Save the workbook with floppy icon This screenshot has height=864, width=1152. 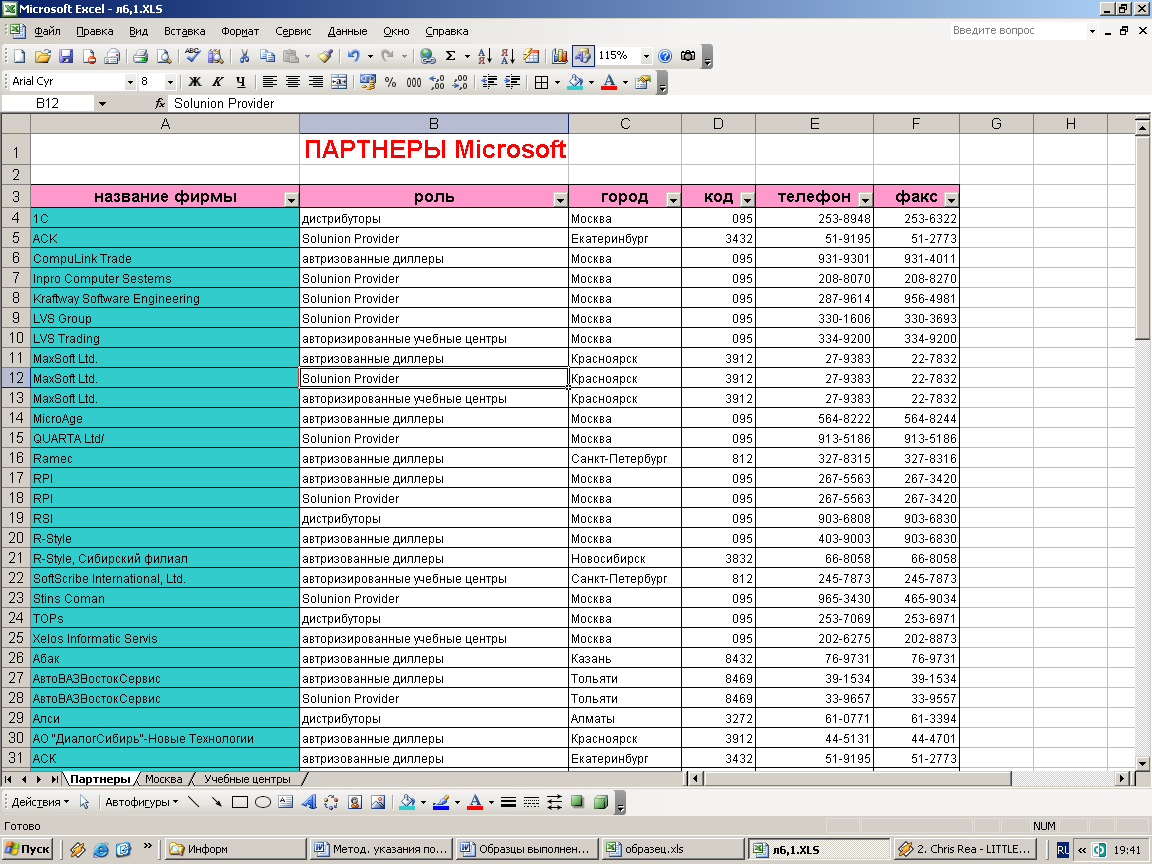[x=66, y=56]
